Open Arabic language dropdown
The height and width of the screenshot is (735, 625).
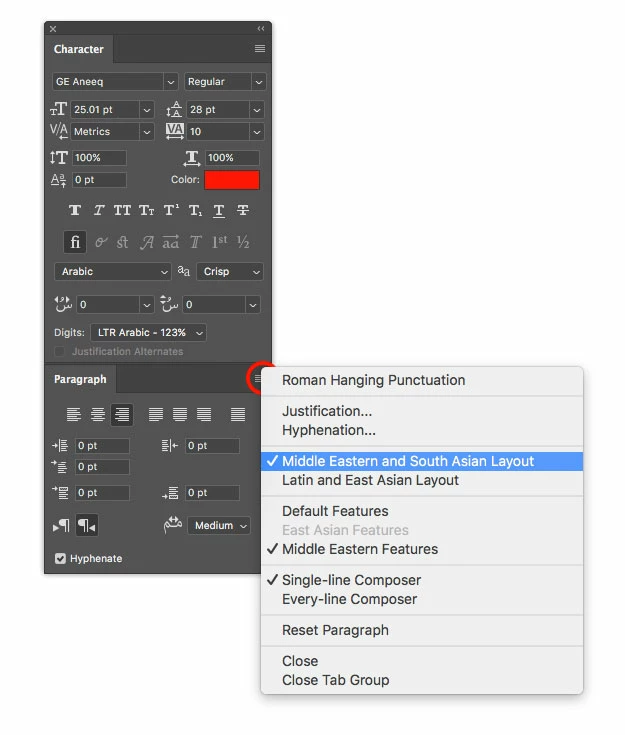pyautogui.click(x=112, y=271)
